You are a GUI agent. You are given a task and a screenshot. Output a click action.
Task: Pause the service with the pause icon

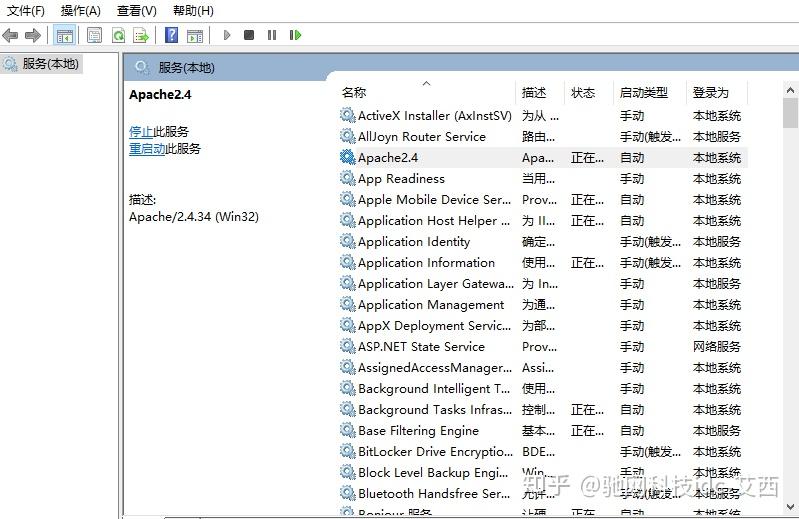pyautogui.click(x=272, y=35)
